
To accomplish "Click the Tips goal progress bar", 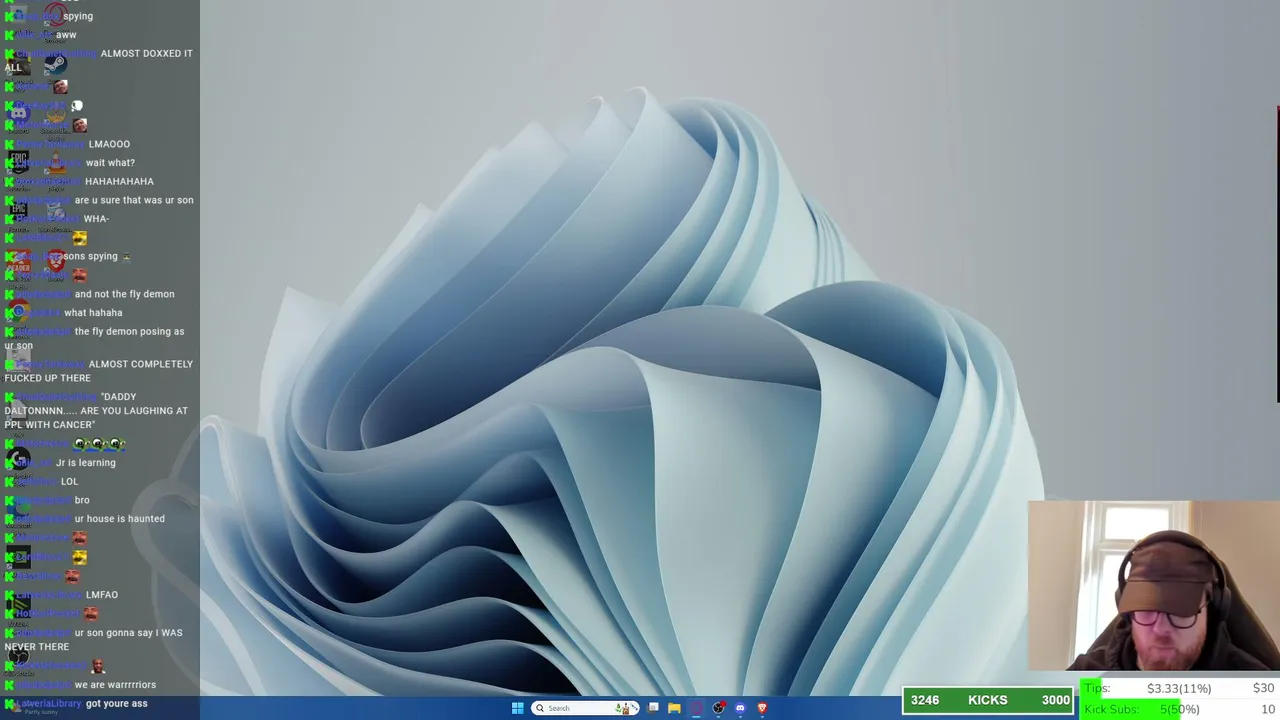I will [x=1179, y=688].
